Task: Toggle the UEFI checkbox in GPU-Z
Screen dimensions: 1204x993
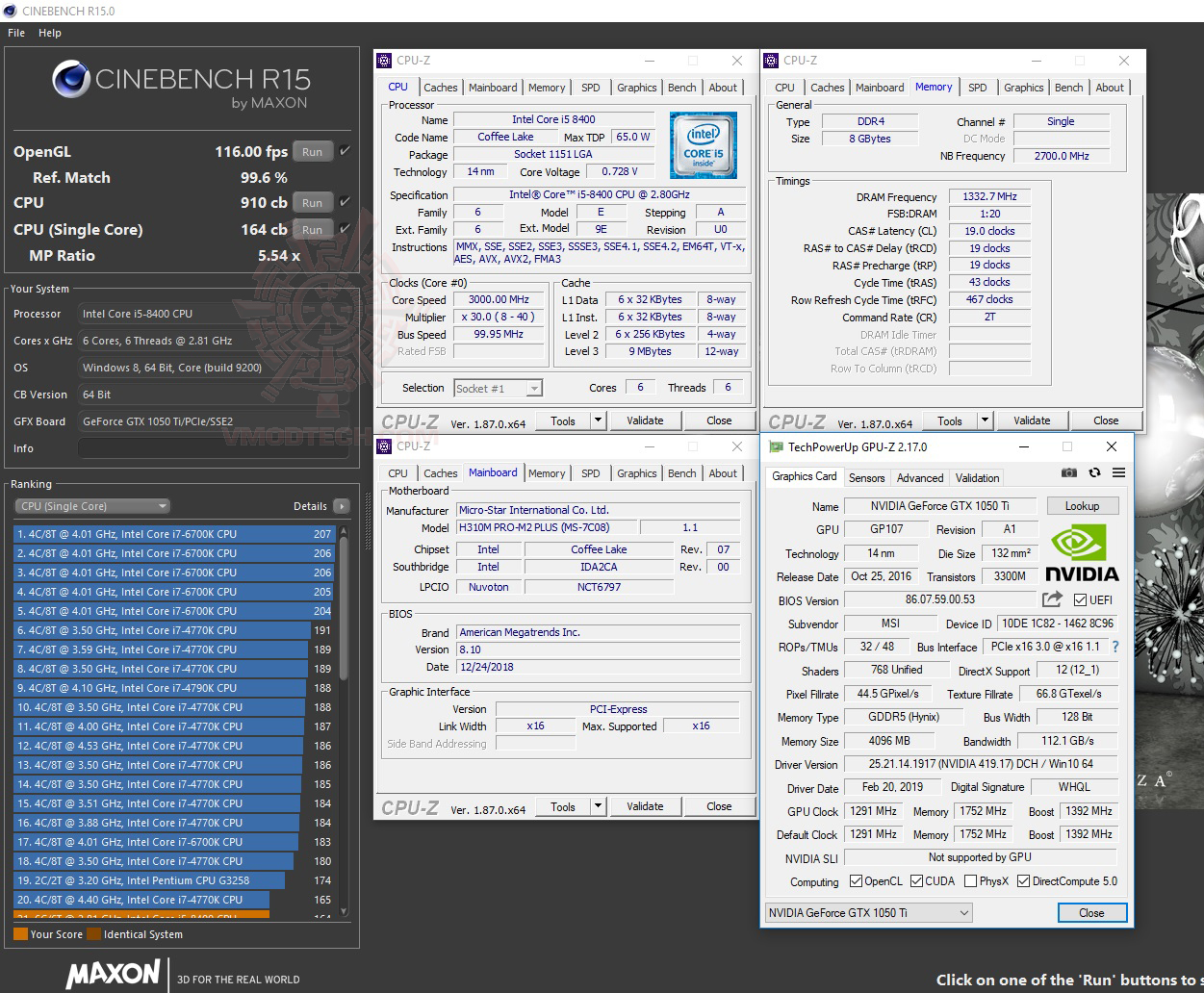Action: coord(1079,600)
